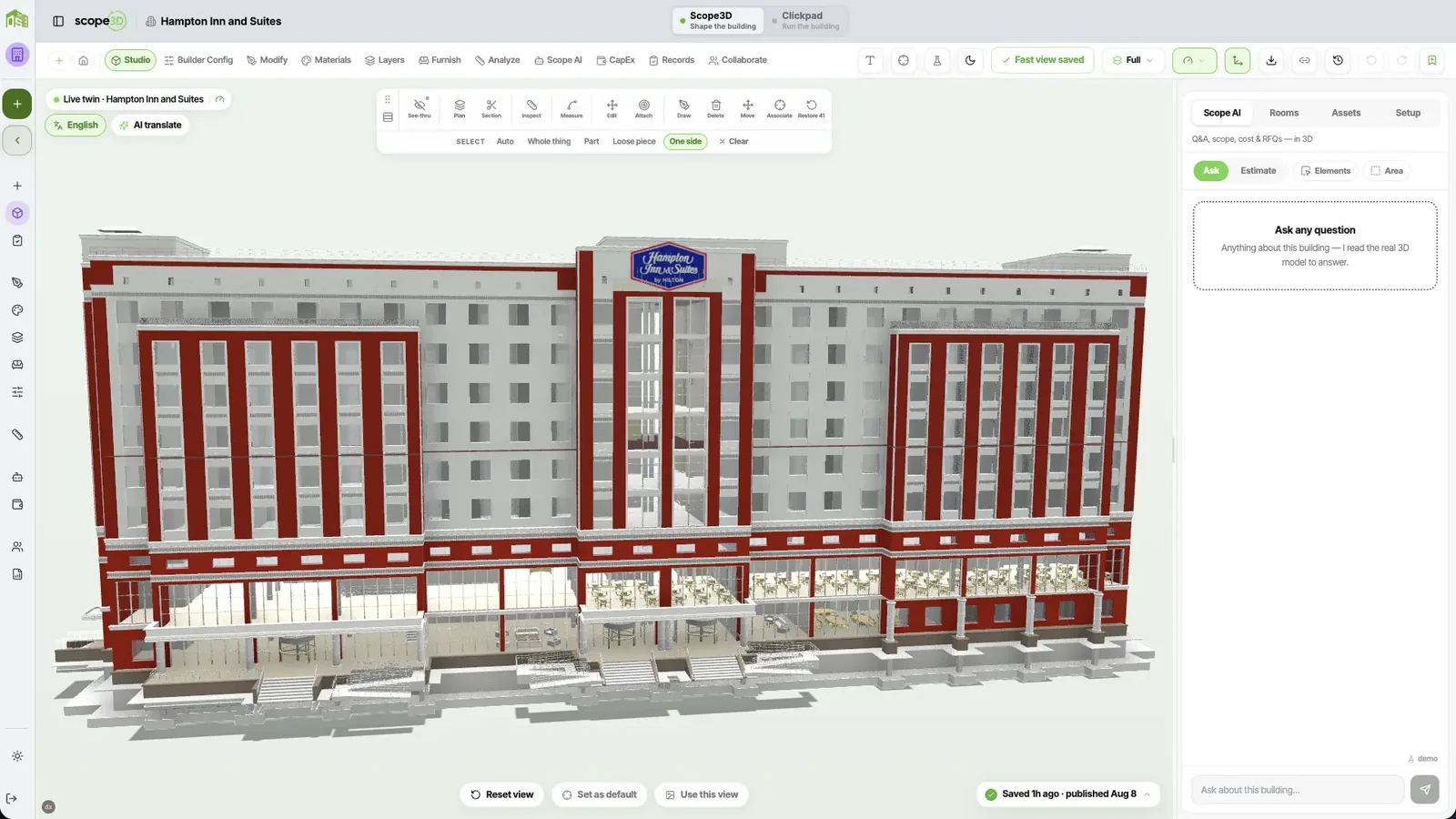Select the Part selection mode

point(591,141)
